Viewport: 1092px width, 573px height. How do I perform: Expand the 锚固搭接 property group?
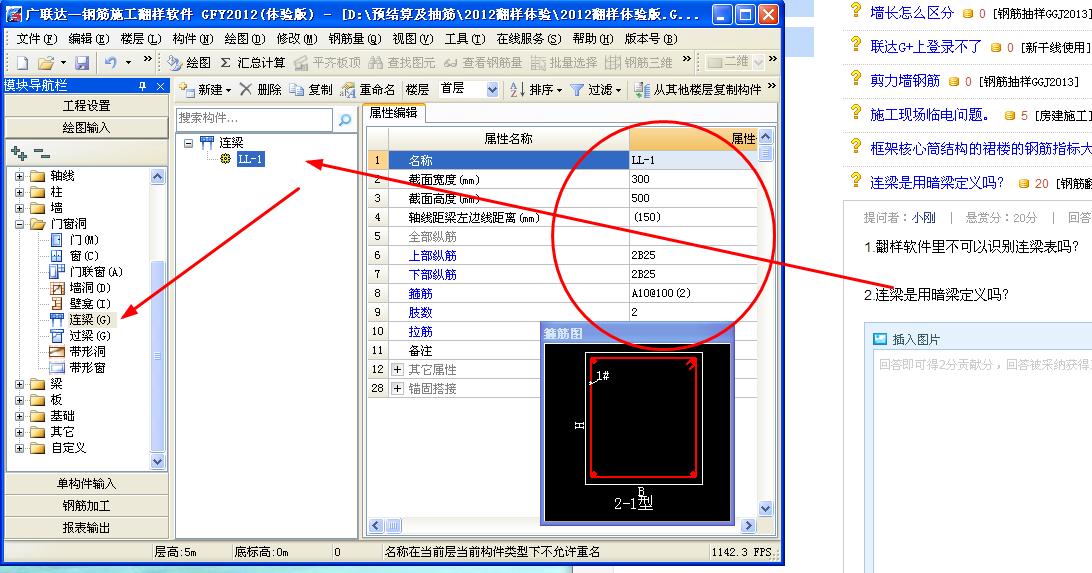pos(397,388)
